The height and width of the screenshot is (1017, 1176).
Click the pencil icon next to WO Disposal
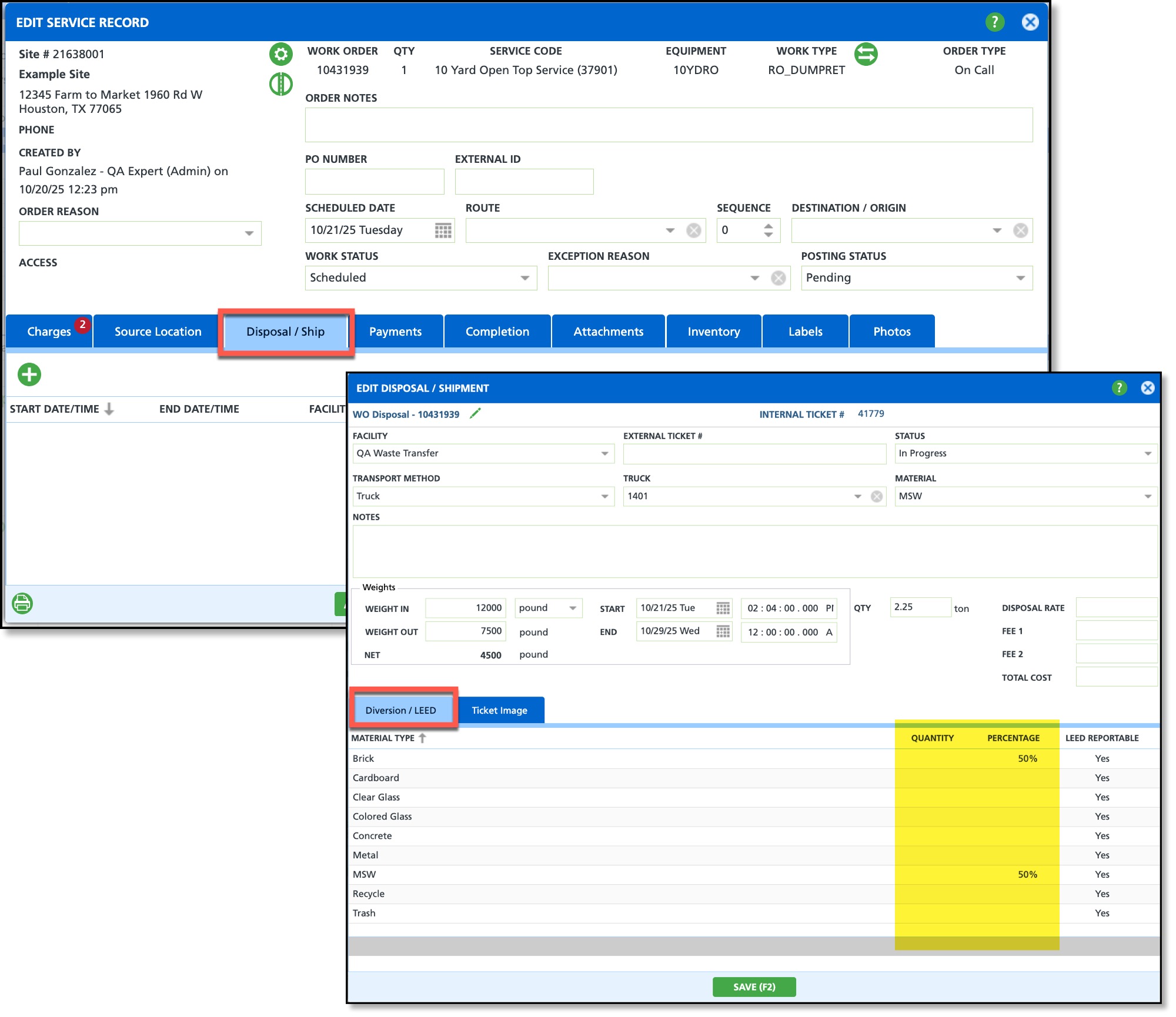(475, 413)
